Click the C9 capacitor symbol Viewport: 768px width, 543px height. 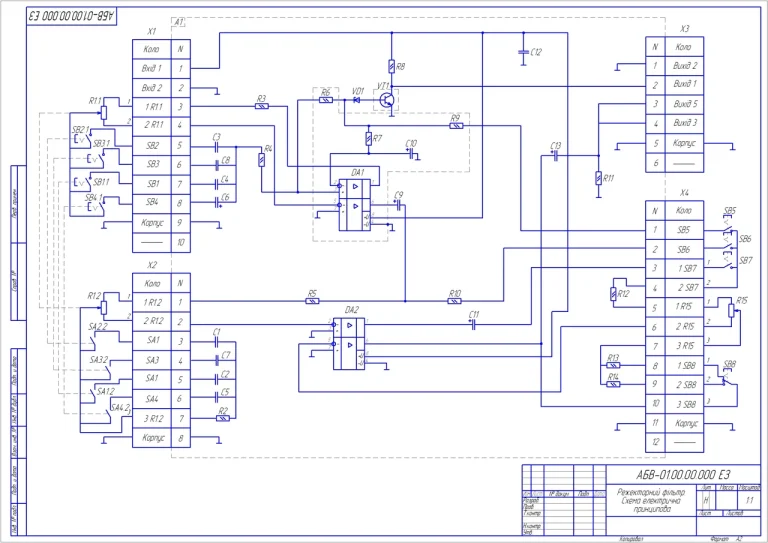[399, 206]
